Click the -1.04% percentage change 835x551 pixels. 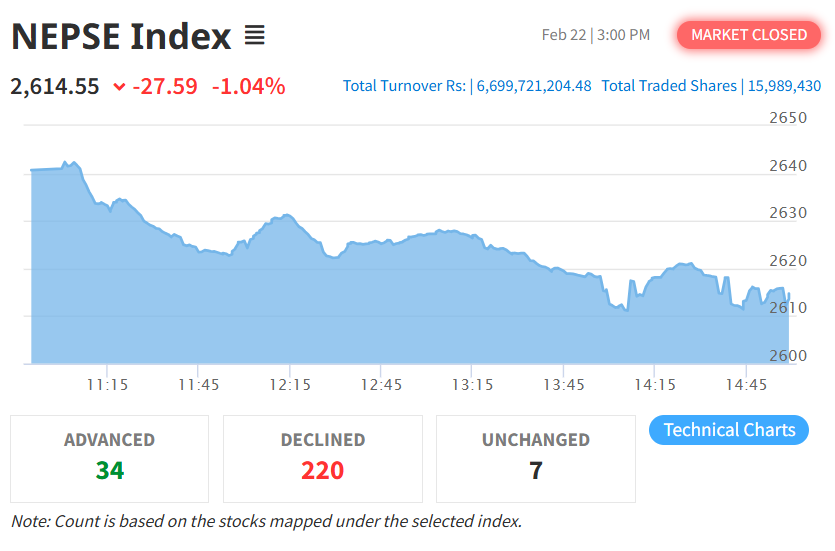pyautogui.click(x=248, y=87)
